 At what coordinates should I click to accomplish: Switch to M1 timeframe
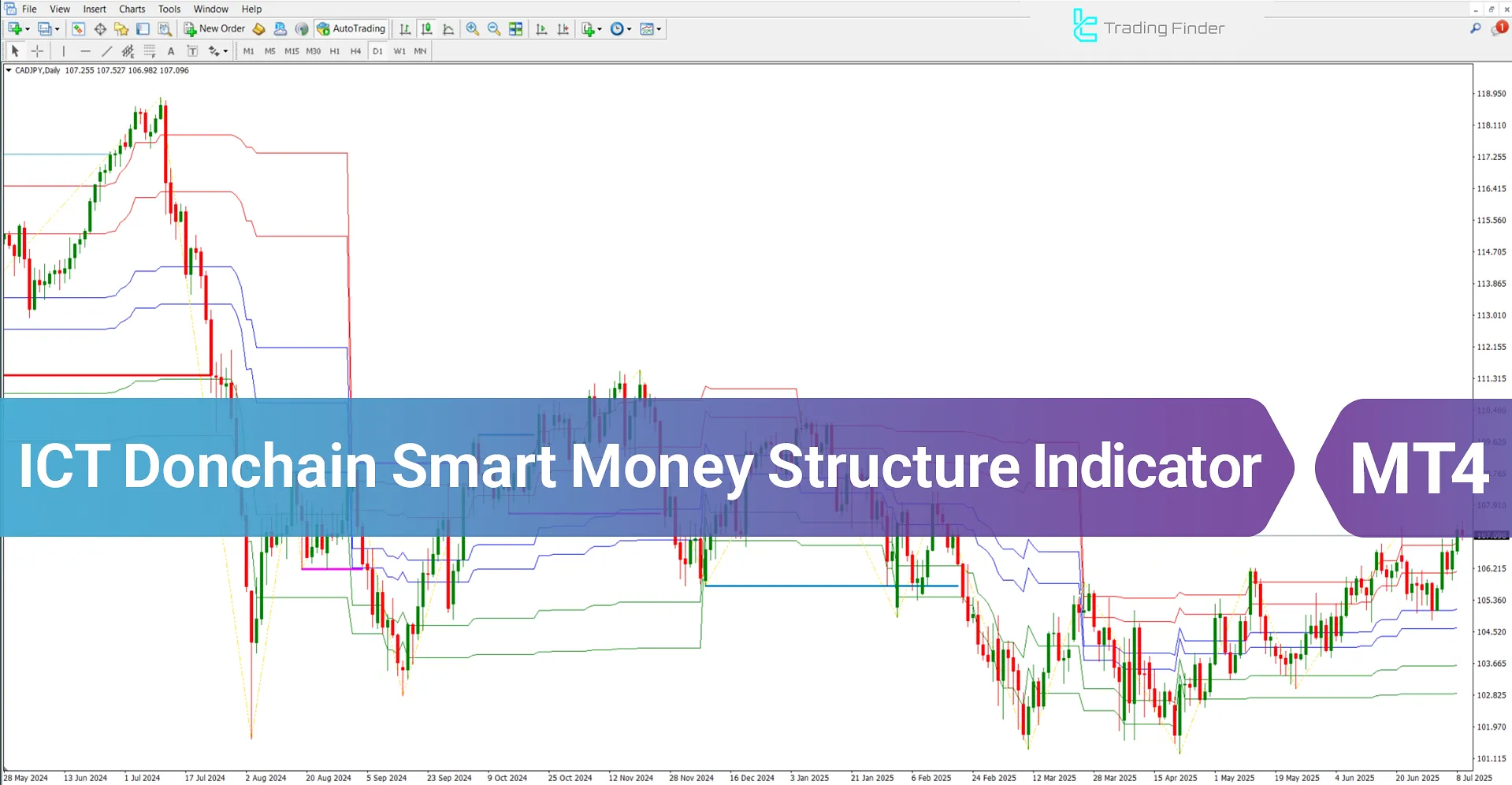click(249, 51)
